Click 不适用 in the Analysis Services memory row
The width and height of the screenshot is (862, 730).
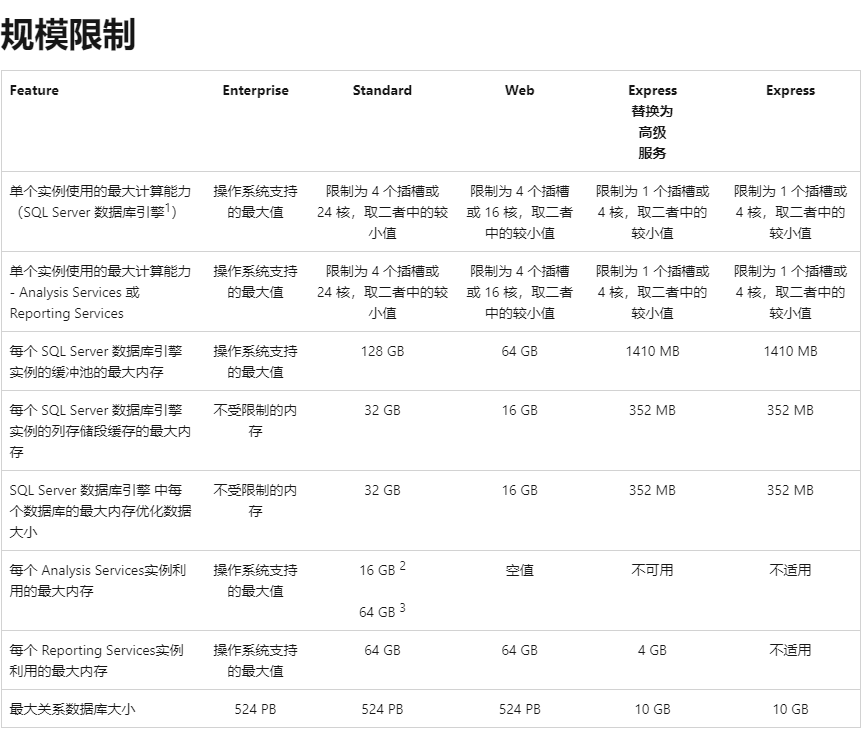click(791, 571)
